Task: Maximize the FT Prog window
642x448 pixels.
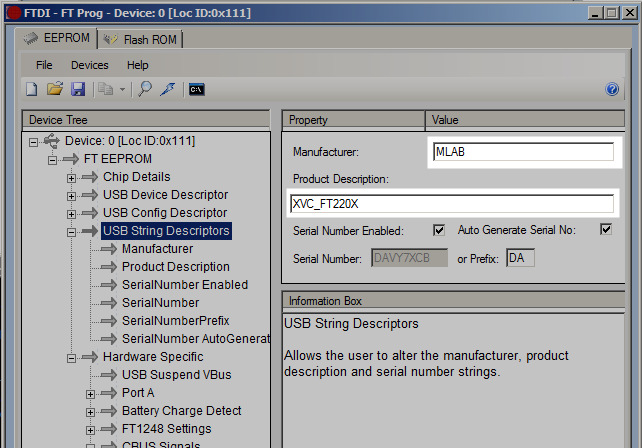Action: (612, 13)
